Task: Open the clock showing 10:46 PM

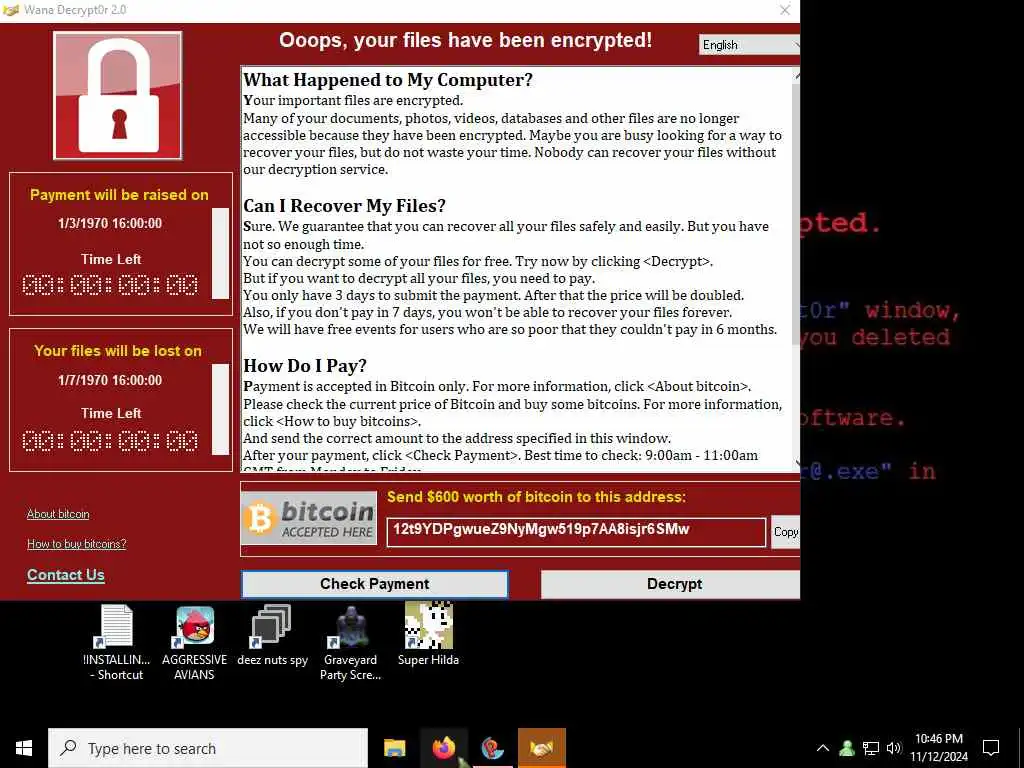Action: 939,748
